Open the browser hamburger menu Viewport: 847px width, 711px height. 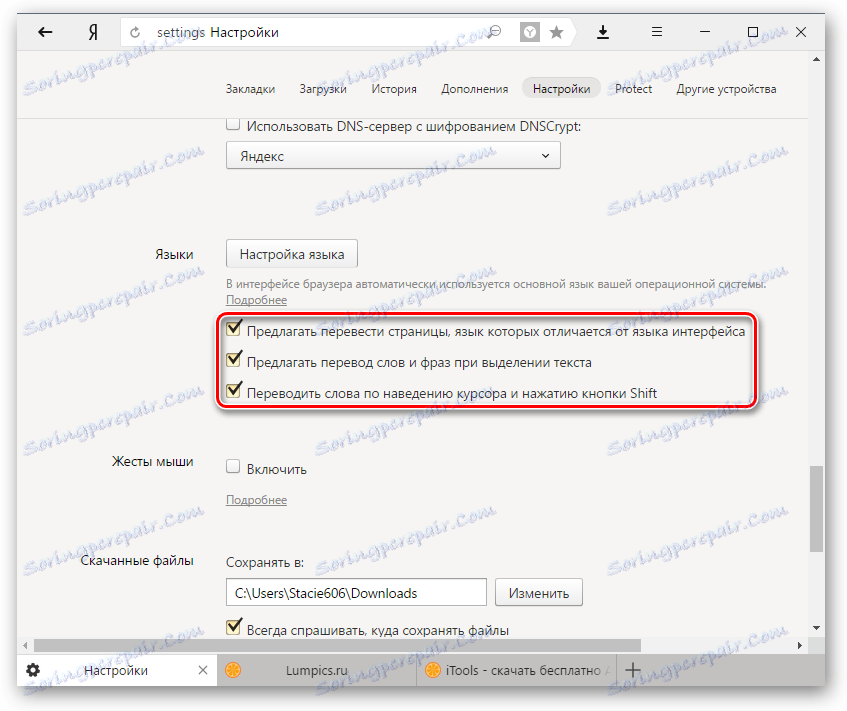656,32
